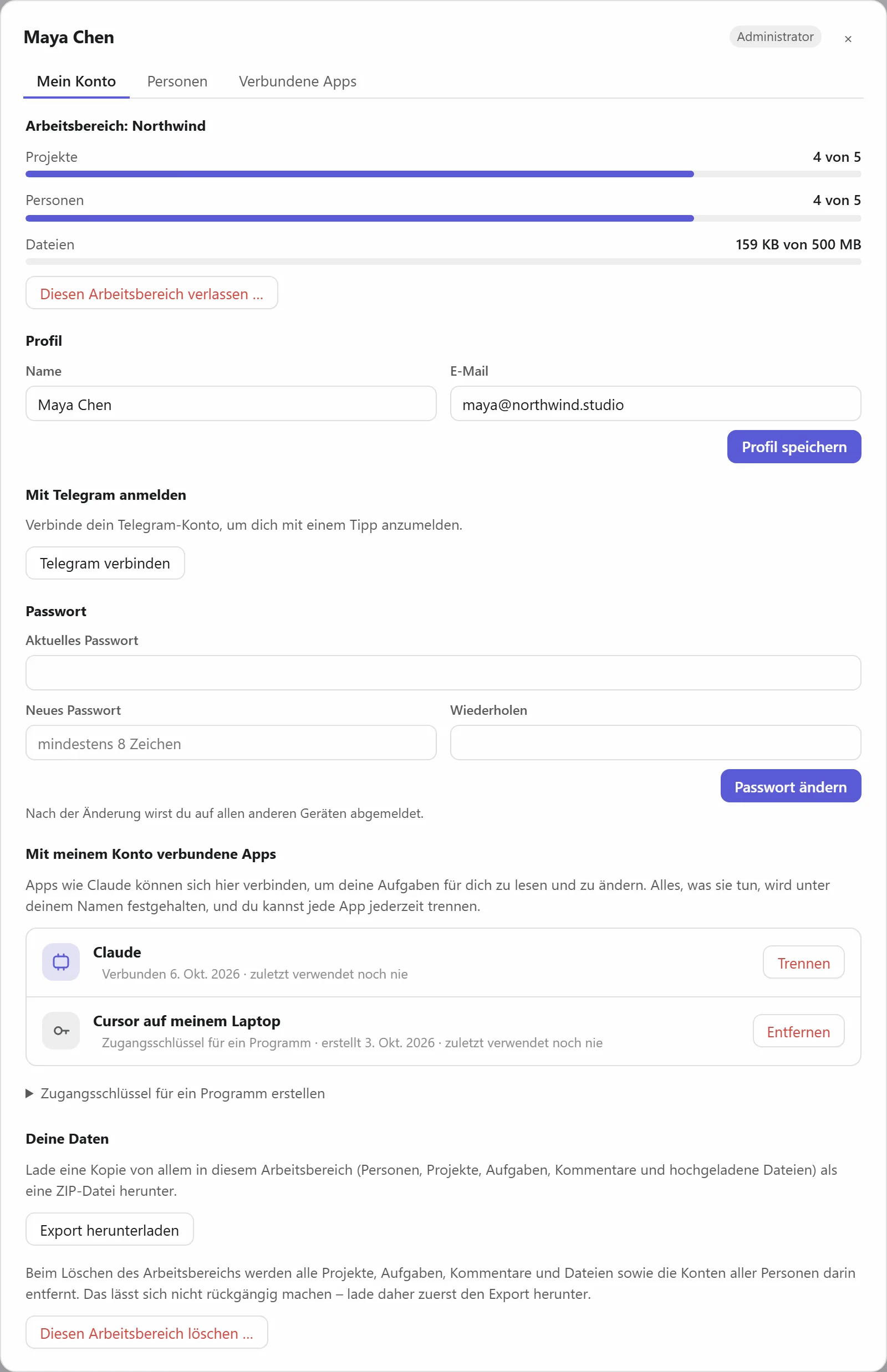Viewport: 887px width, 1372px height.
Task: Click the Aktuelles Passwort field
Action: pos(443,673)
